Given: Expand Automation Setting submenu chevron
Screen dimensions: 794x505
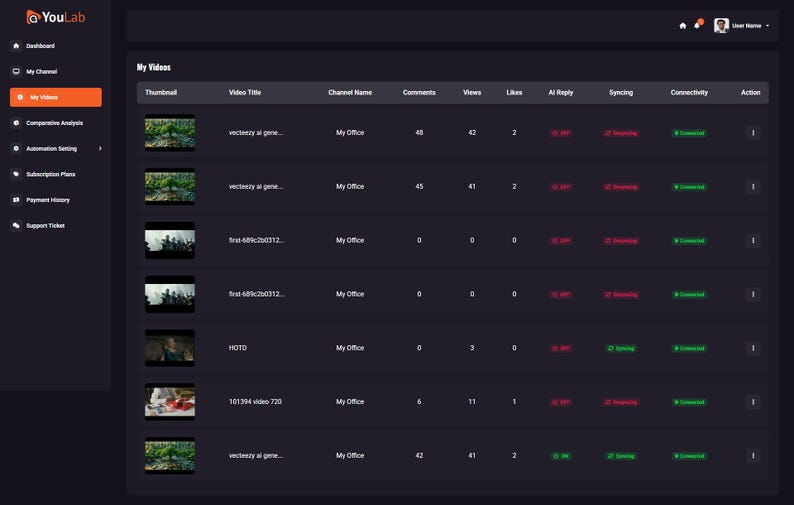Looking at the screenshot, I should click(x=100, y=148).
